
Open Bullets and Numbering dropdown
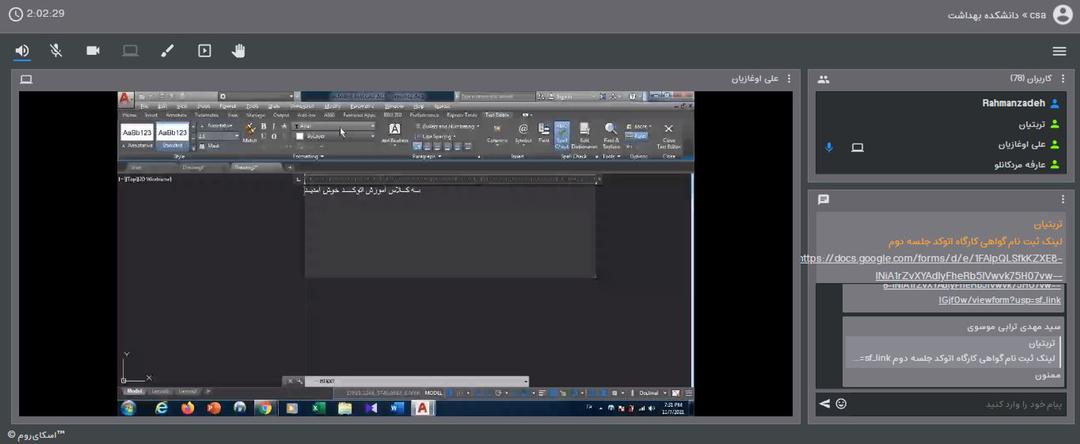tap(448, 127)
